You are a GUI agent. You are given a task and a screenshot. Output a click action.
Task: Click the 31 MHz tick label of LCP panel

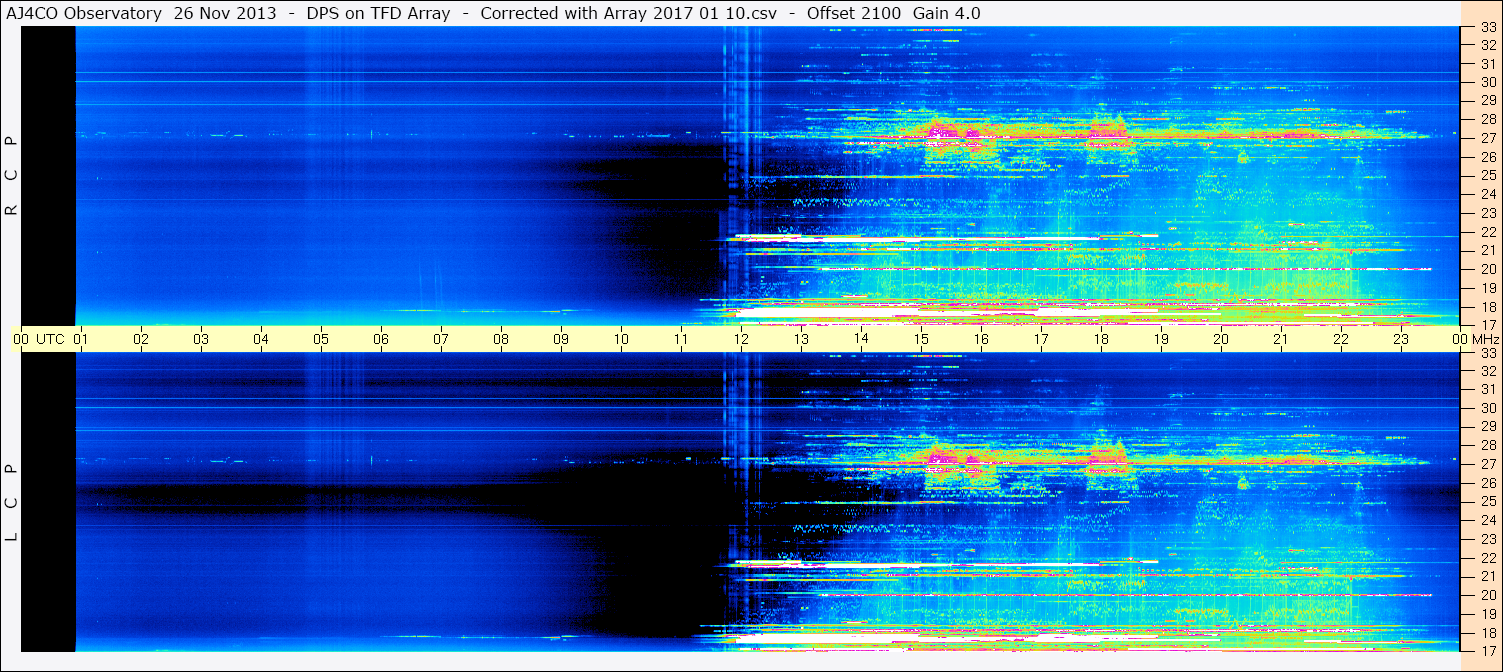[1488, 389]
